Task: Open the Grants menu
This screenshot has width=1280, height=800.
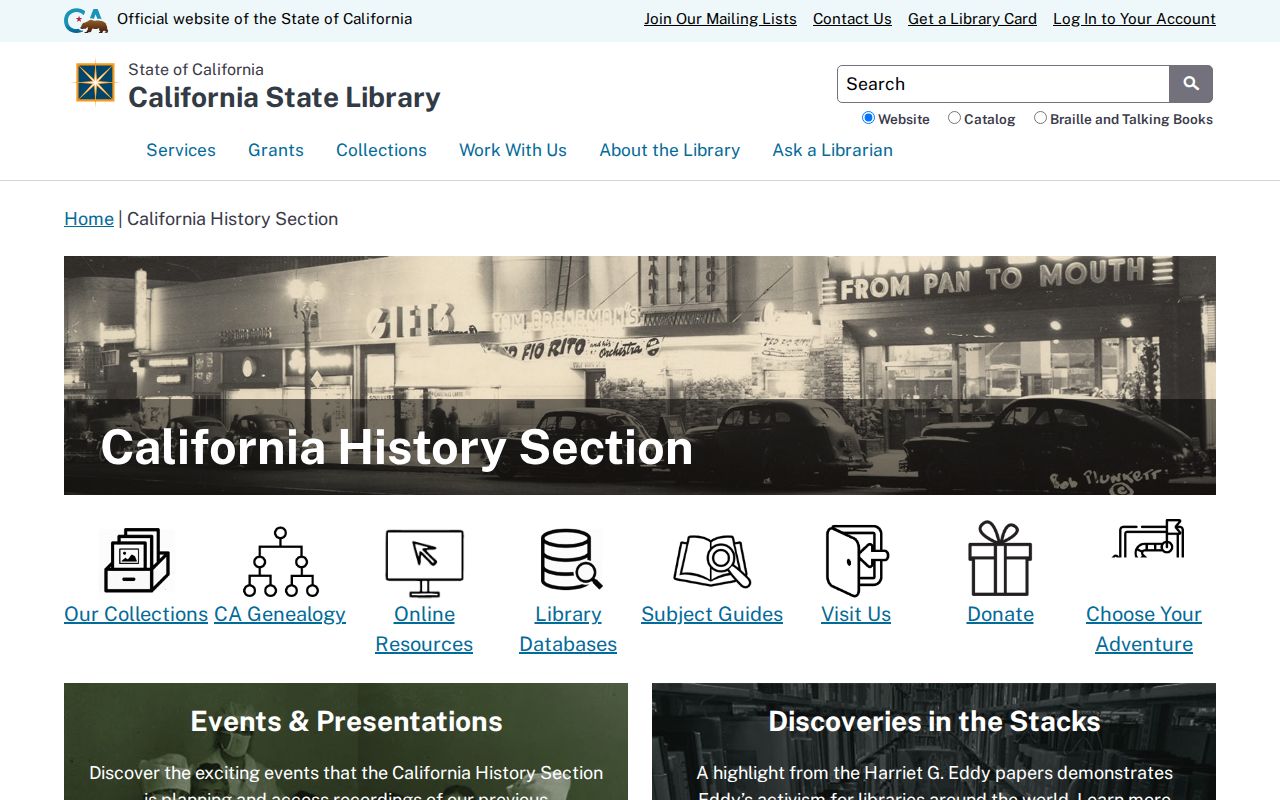Action: point(276,150)
